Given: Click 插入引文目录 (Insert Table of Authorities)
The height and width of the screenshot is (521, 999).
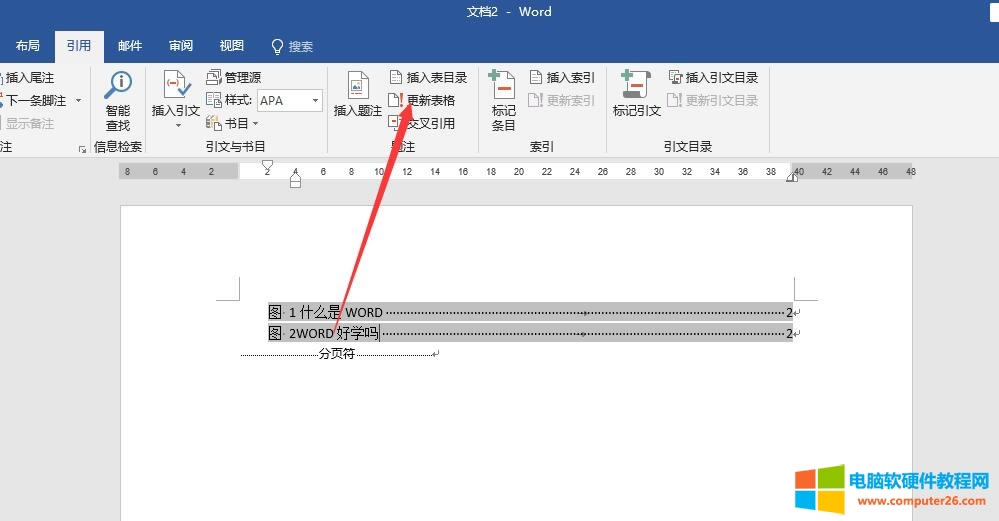Looking at the screenshot, I should tap(712, 77).
